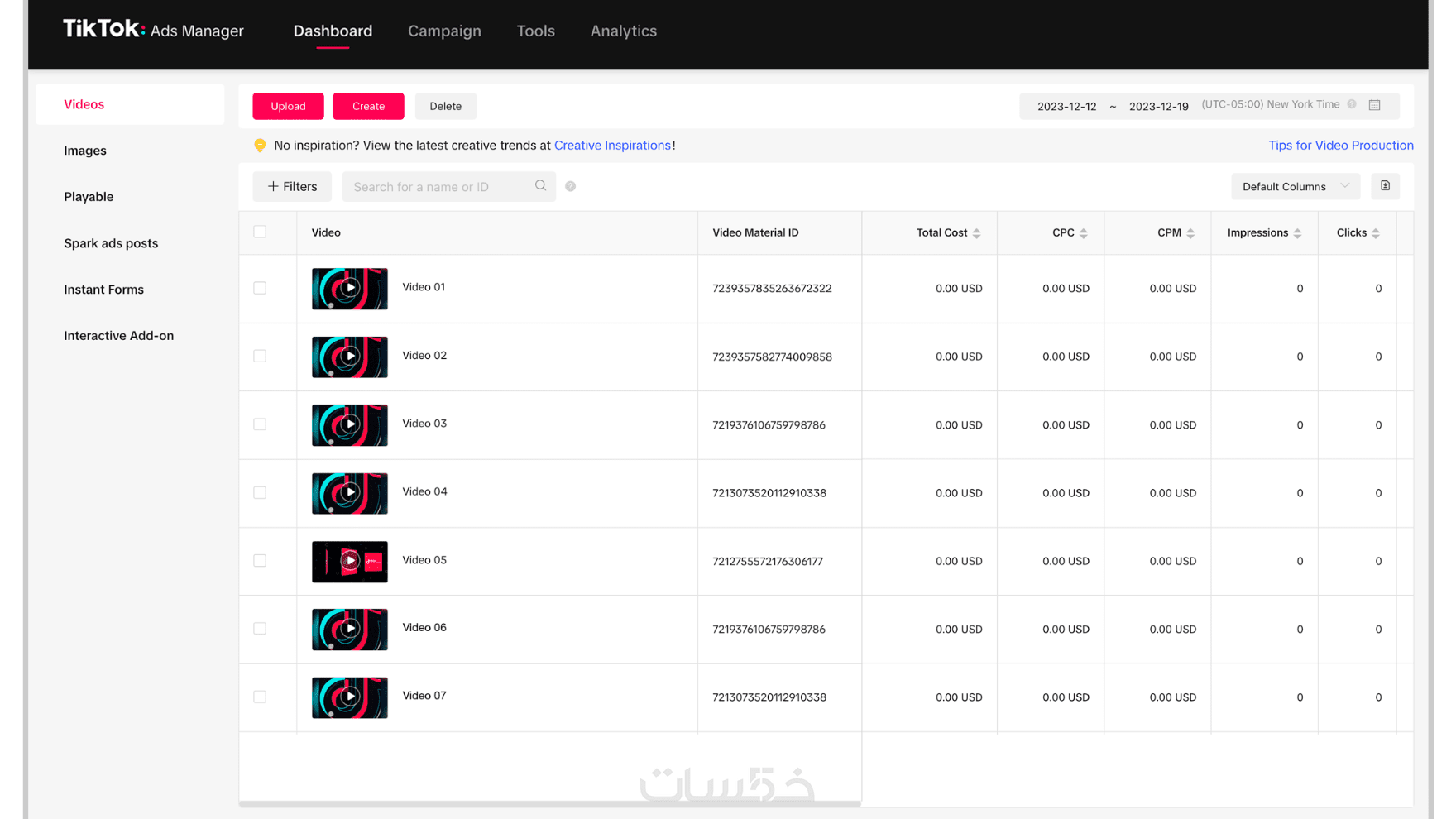This screenshot has width=1456, height=819.
Task: Sort by CPM column arrows
Action: pos(1190,233)
